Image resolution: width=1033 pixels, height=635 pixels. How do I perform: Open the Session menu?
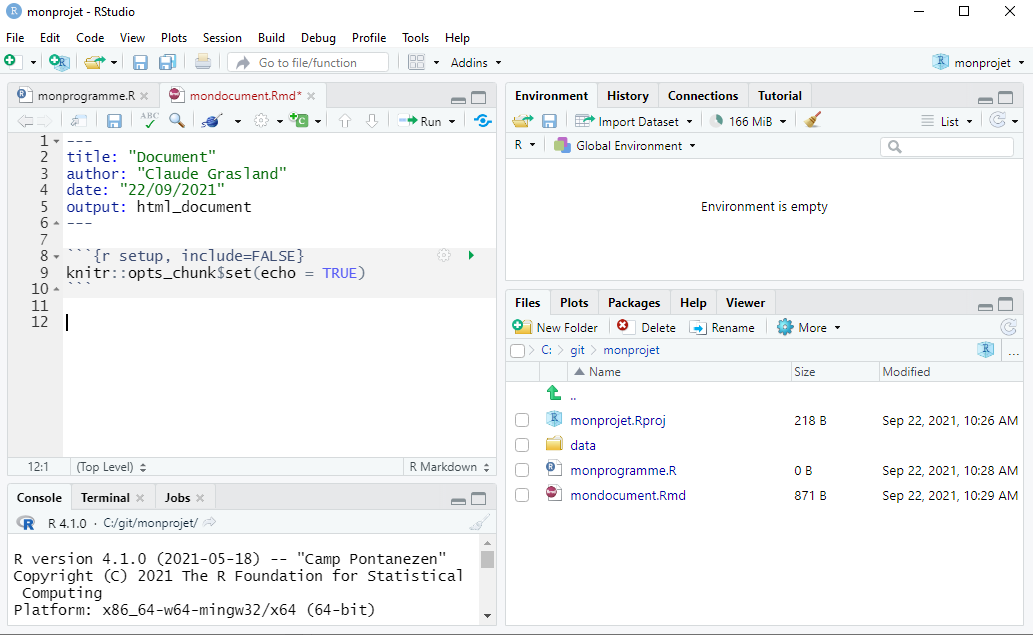222,38
